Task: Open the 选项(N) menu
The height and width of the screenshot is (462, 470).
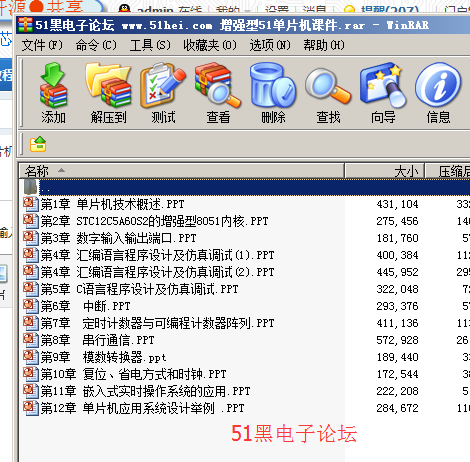Action: pos(270,45)
